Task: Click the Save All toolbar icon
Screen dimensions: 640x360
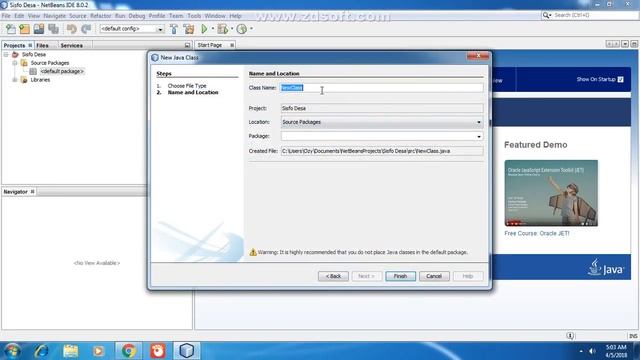Action: [53, 29]
